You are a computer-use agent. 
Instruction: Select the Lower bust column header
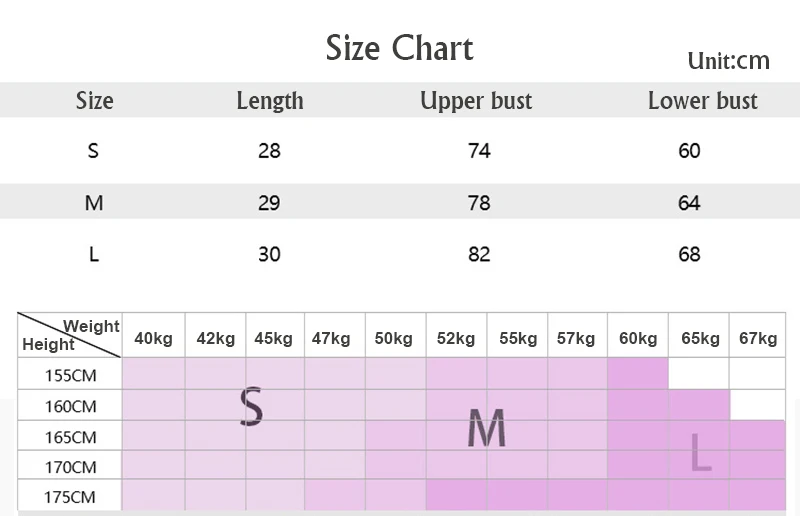point(703,101)
